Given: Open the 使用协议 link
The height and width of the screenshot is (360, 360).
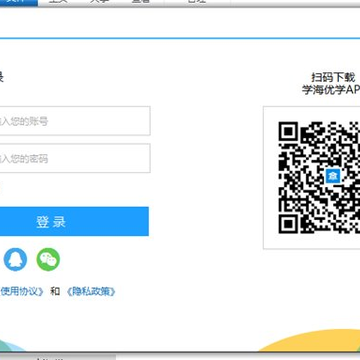Looking at the screenshot, I should pos(22,292).
